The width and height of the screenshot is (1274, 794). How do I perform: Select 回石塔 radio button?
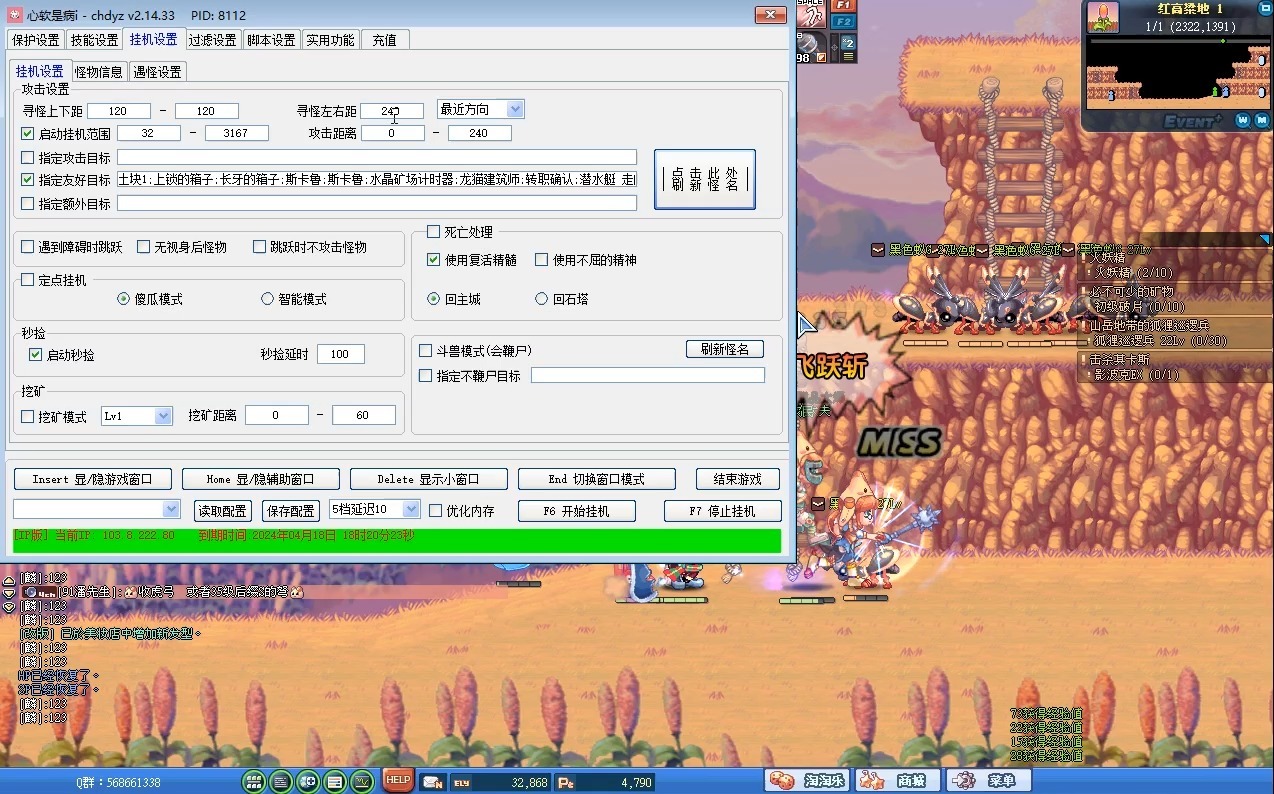542,298
